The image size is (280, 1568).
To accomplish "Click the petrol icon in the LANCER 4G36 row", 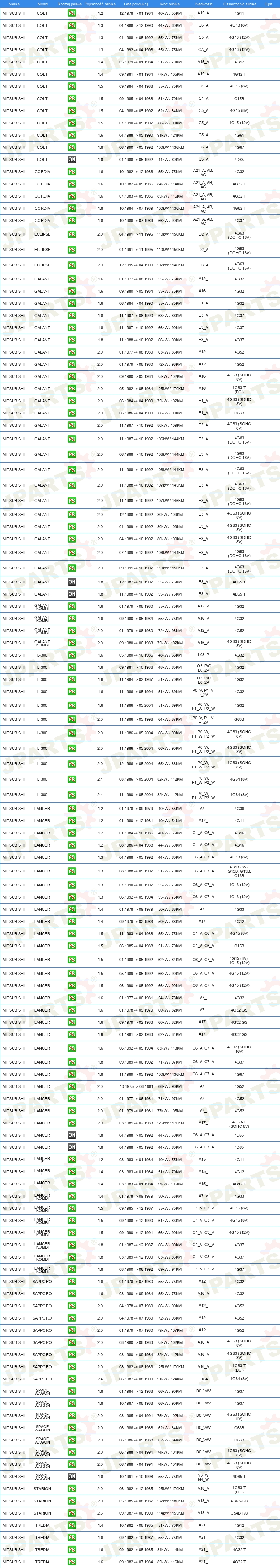I will (72, 809).
